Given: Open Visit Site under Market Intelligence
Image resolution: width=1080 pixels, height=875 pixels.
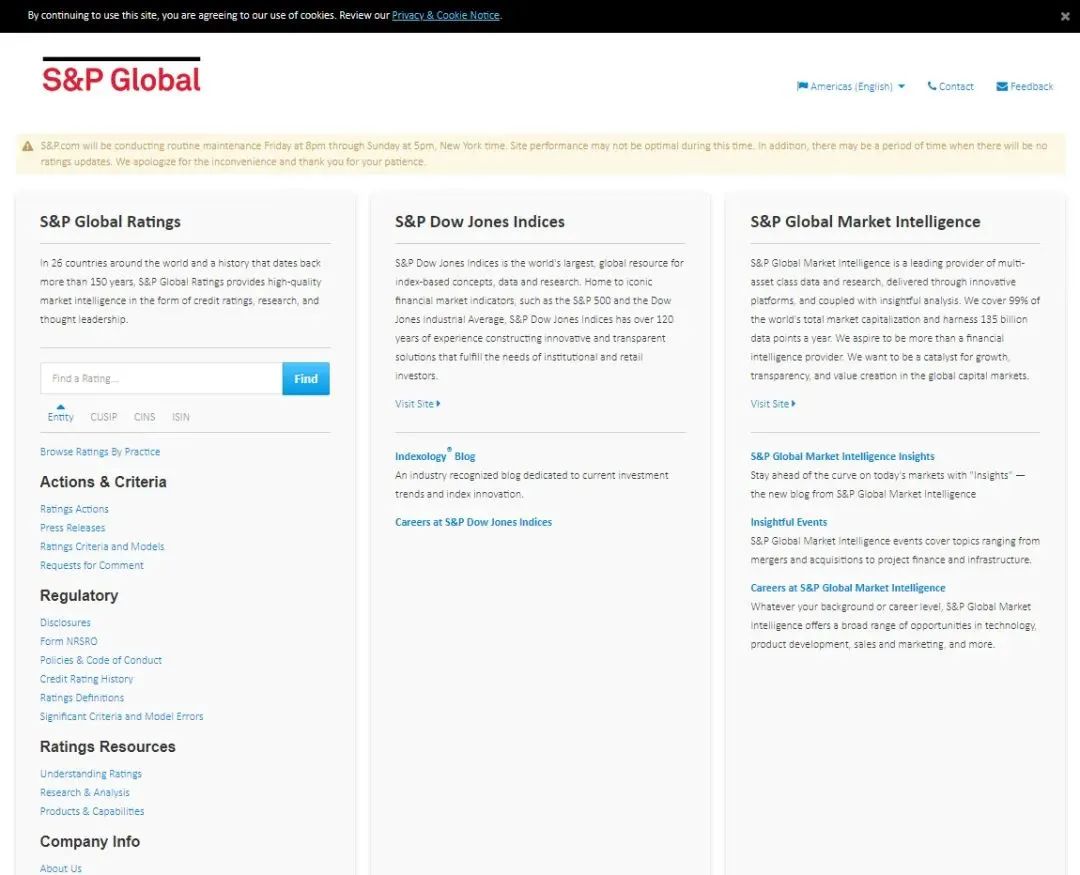Looking at the screenshot, I should [x=772, y=404].
